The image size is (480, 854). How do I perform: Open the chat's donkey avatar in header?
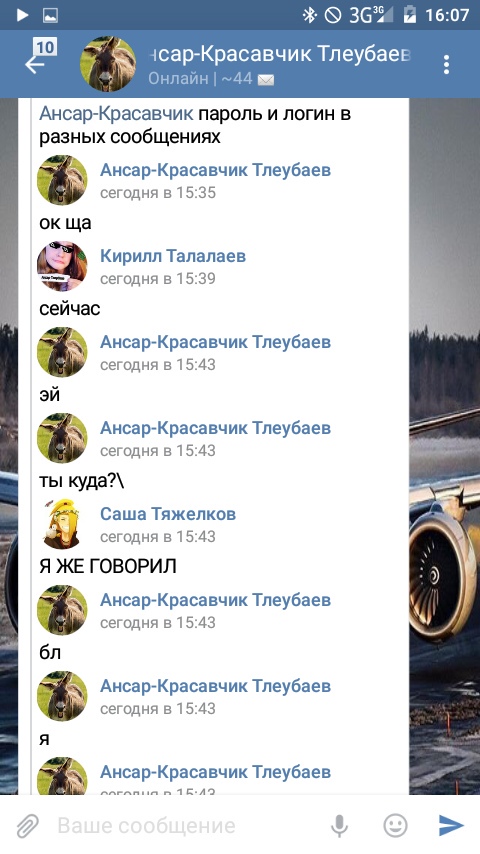pyautogui.click(x=108, y=64)
